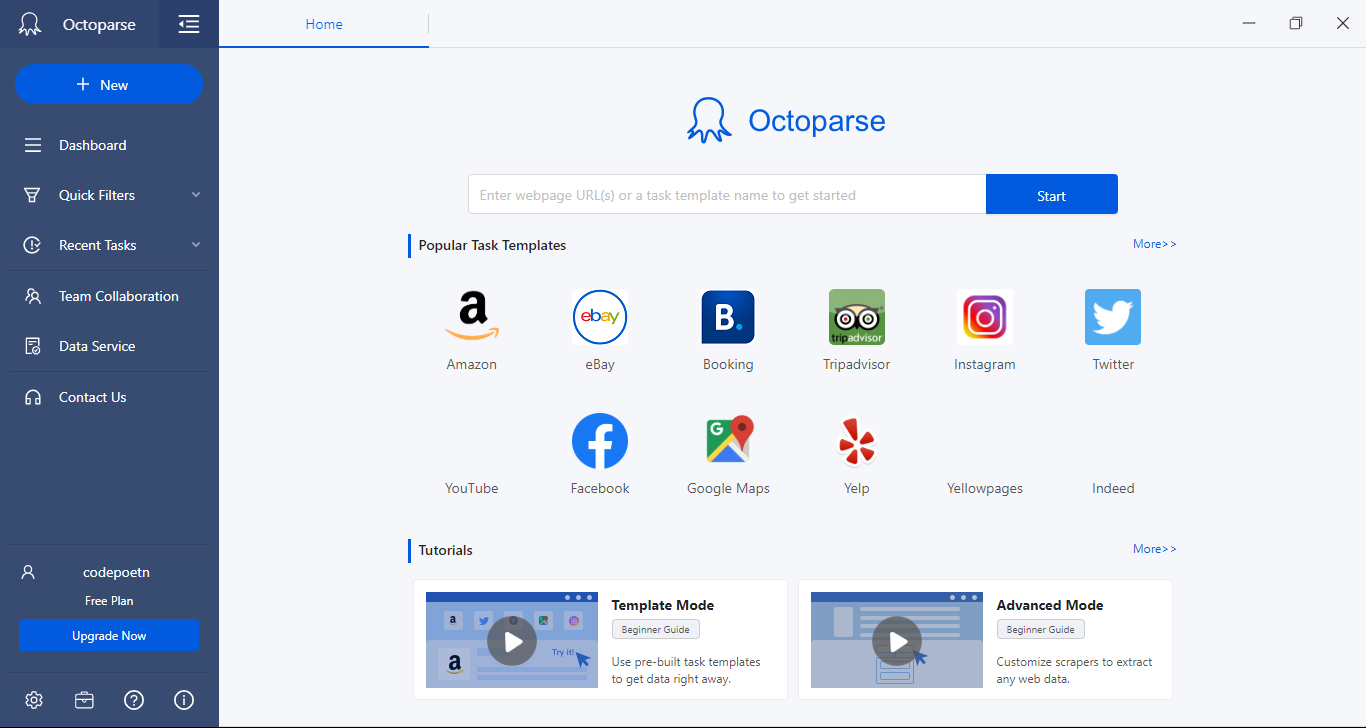Image resolution: width=1366 pixels, height=728 pixels.
Task: Collapse the sidebar with the menu fold icon
Action: [x=189, y=24]
